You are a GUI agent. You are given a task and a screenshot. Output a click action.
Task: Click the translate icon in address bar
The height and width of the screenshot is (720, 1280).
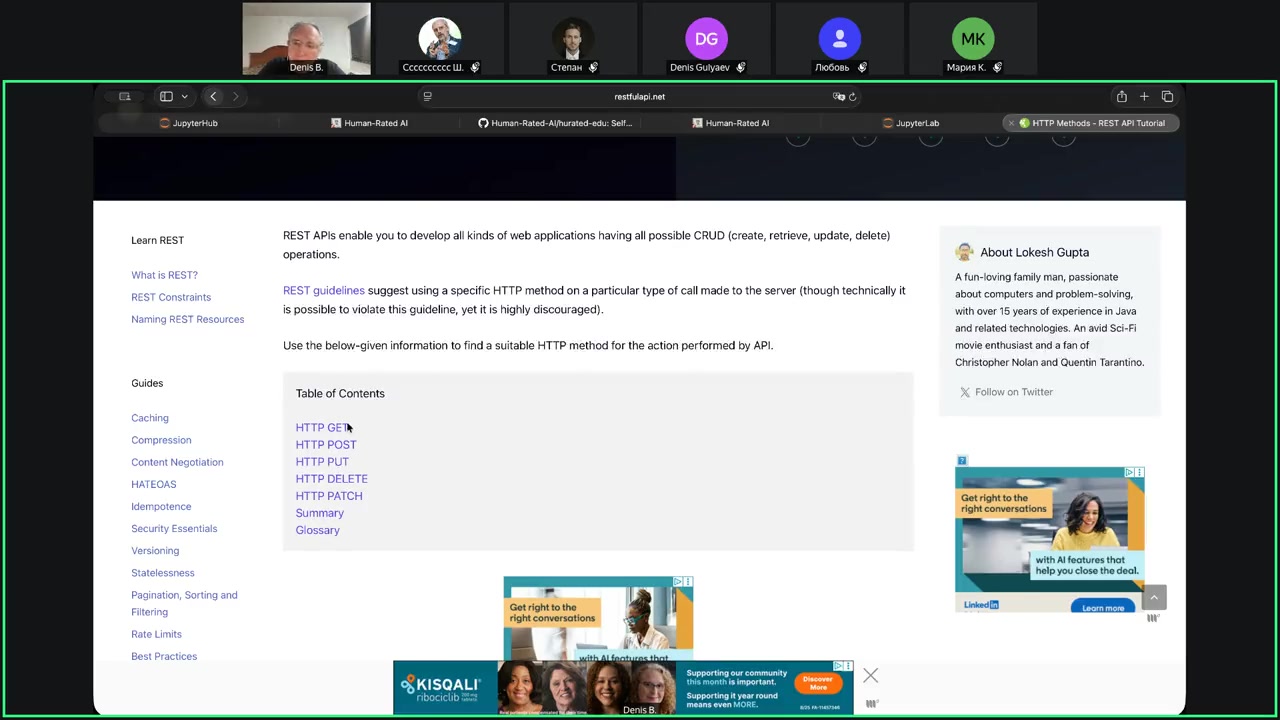[x=838, y=97]
